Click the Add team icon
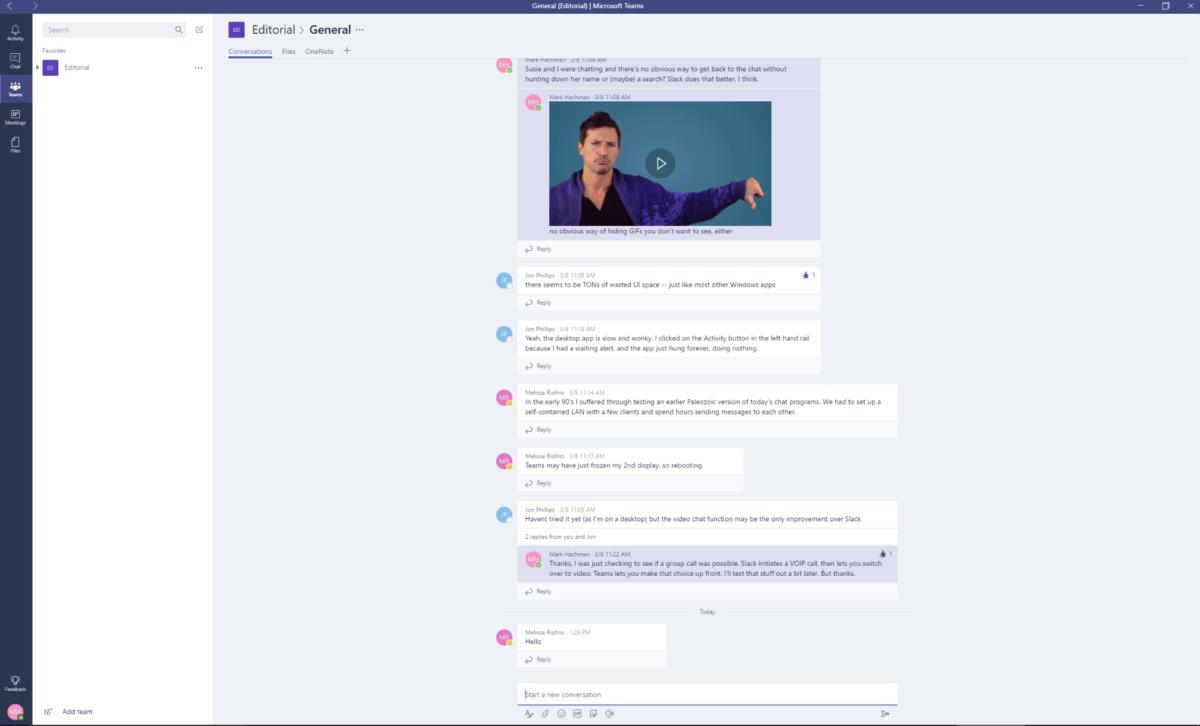The height and width of the screenshot is (726, 1200). coord(48,712)
